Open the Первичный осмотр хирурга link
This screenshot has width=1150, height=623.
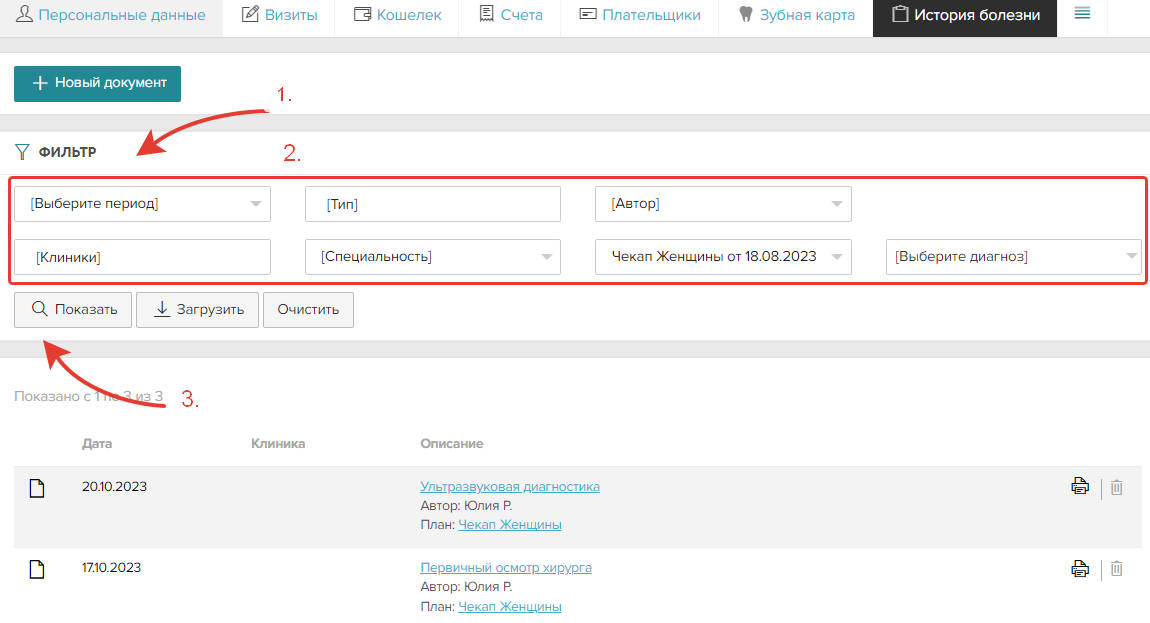[x=506, y=567]
